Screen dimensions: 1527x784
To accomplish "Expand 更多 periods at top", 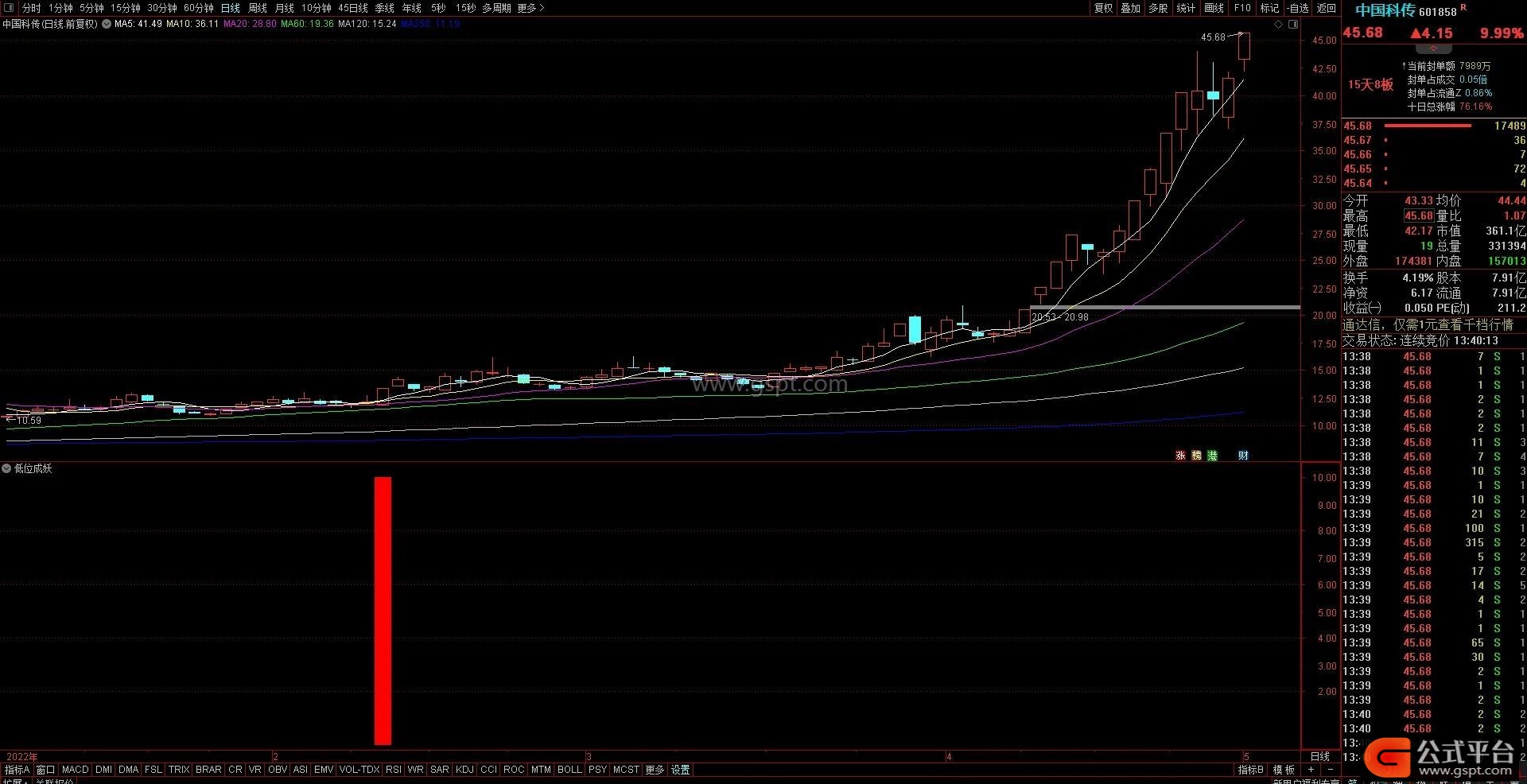I will 530,8.
